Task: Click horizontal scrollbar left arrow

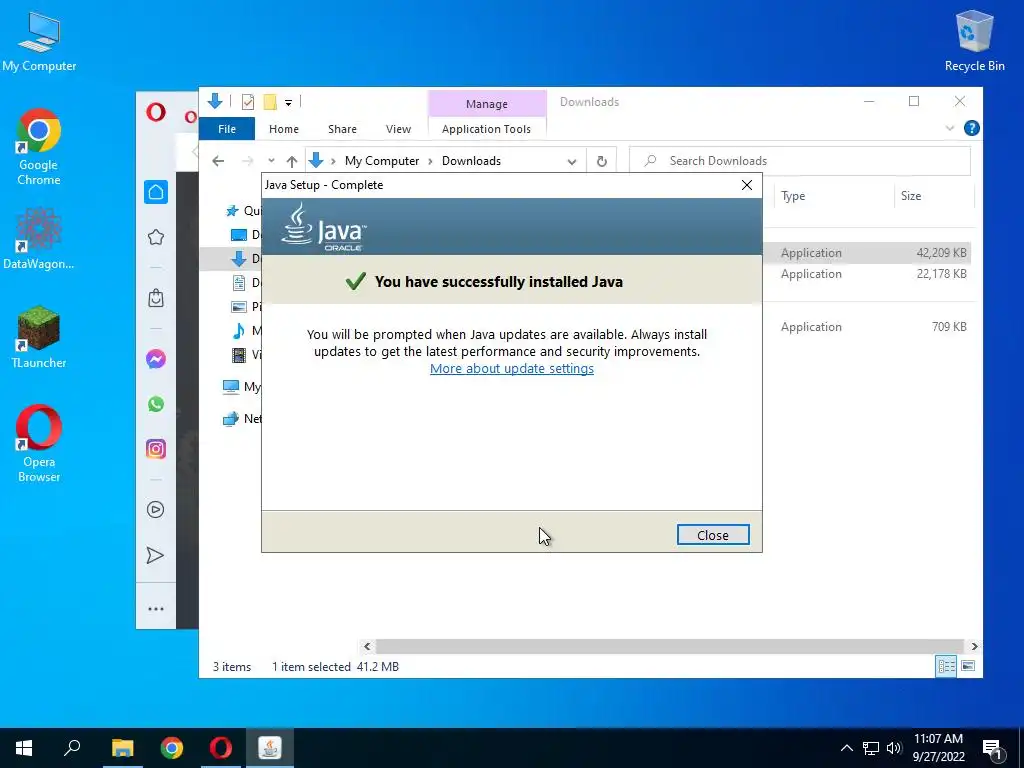Action: pyautogui.click(x=367, y=646)
